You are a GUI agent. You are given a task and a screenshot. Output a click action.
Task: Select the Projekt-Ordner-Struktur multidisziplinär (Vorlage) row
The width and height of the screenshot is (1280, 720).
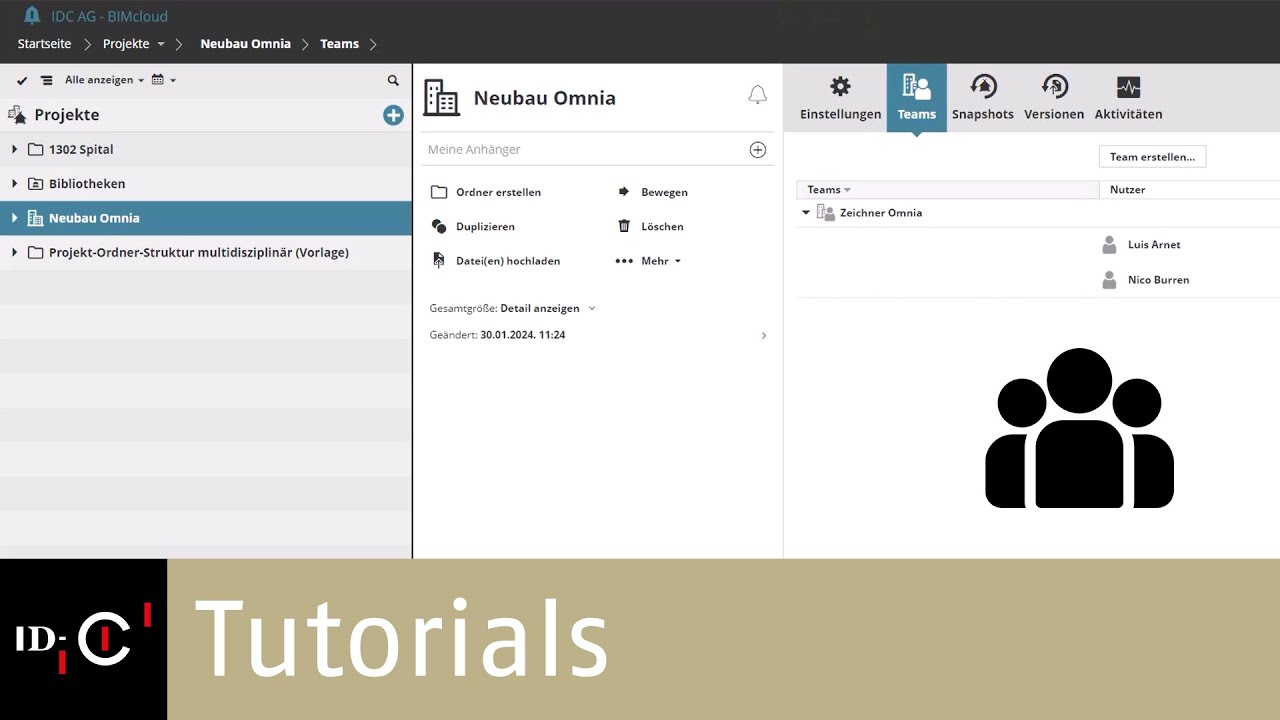206,253
